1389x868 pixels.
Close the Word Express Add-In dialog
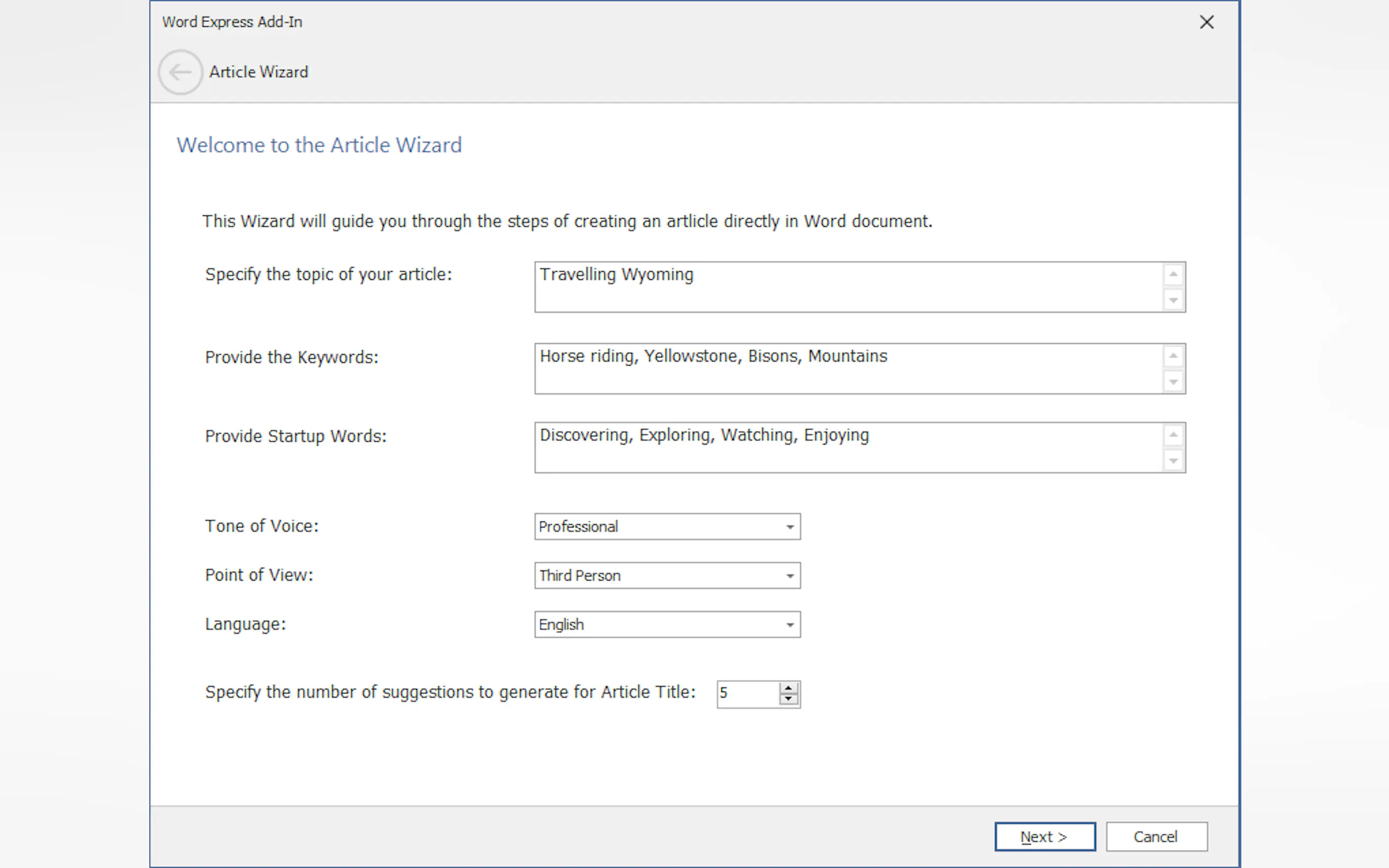click(1206, 22)
